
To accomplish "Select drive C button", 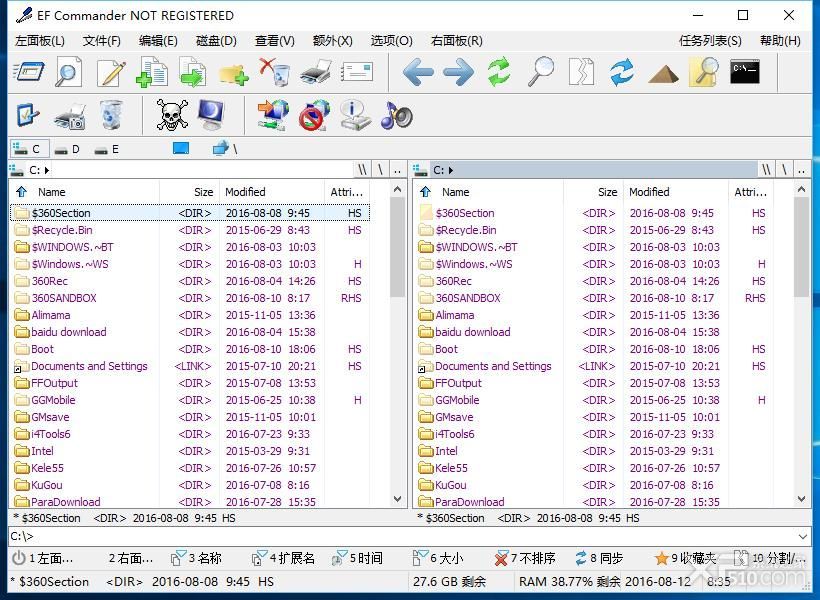I will tap(30, 149).
